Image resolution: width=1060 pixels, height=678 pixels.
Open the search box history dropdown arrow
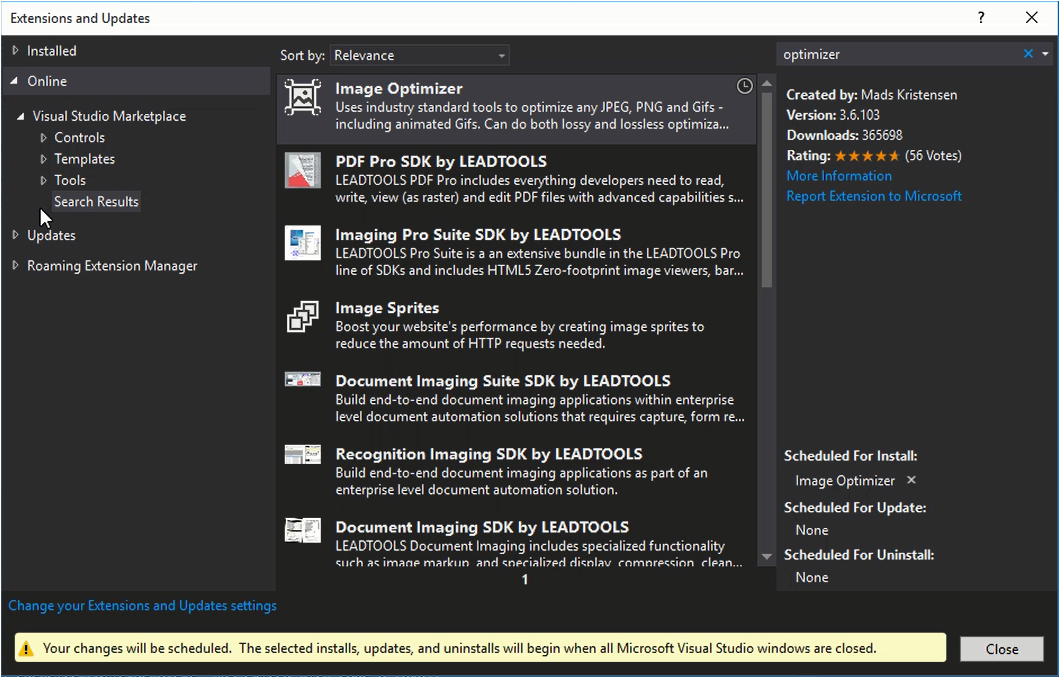click(x=1045, y=54)
